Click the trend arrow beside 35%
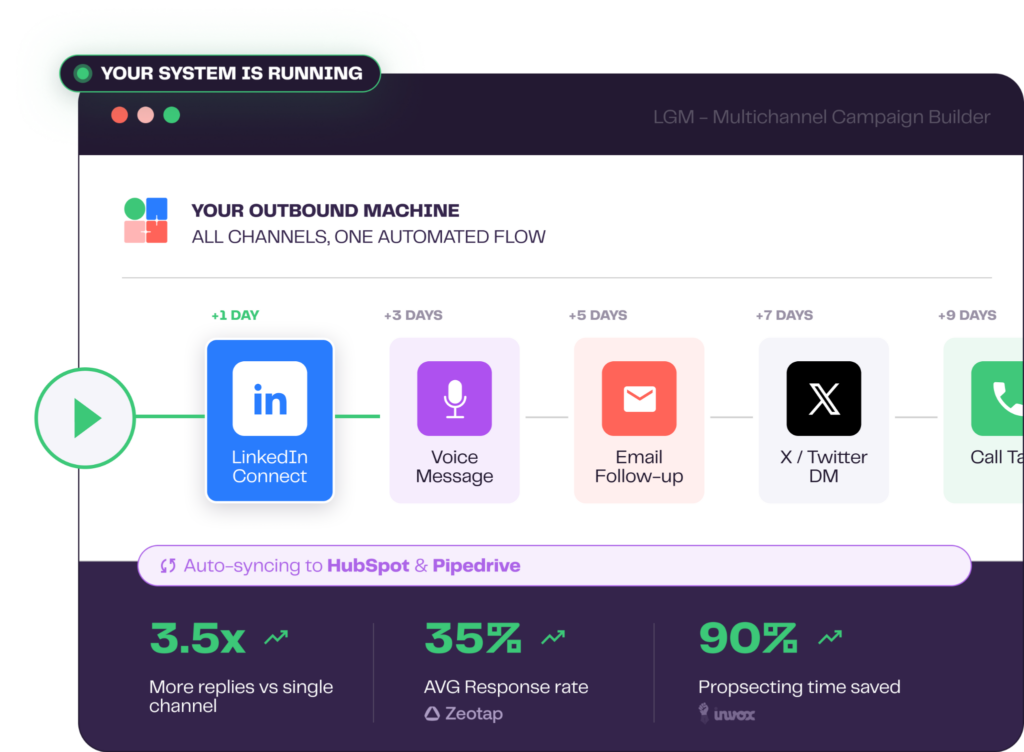Screen dimensions: 1024x752 (553, 638)
